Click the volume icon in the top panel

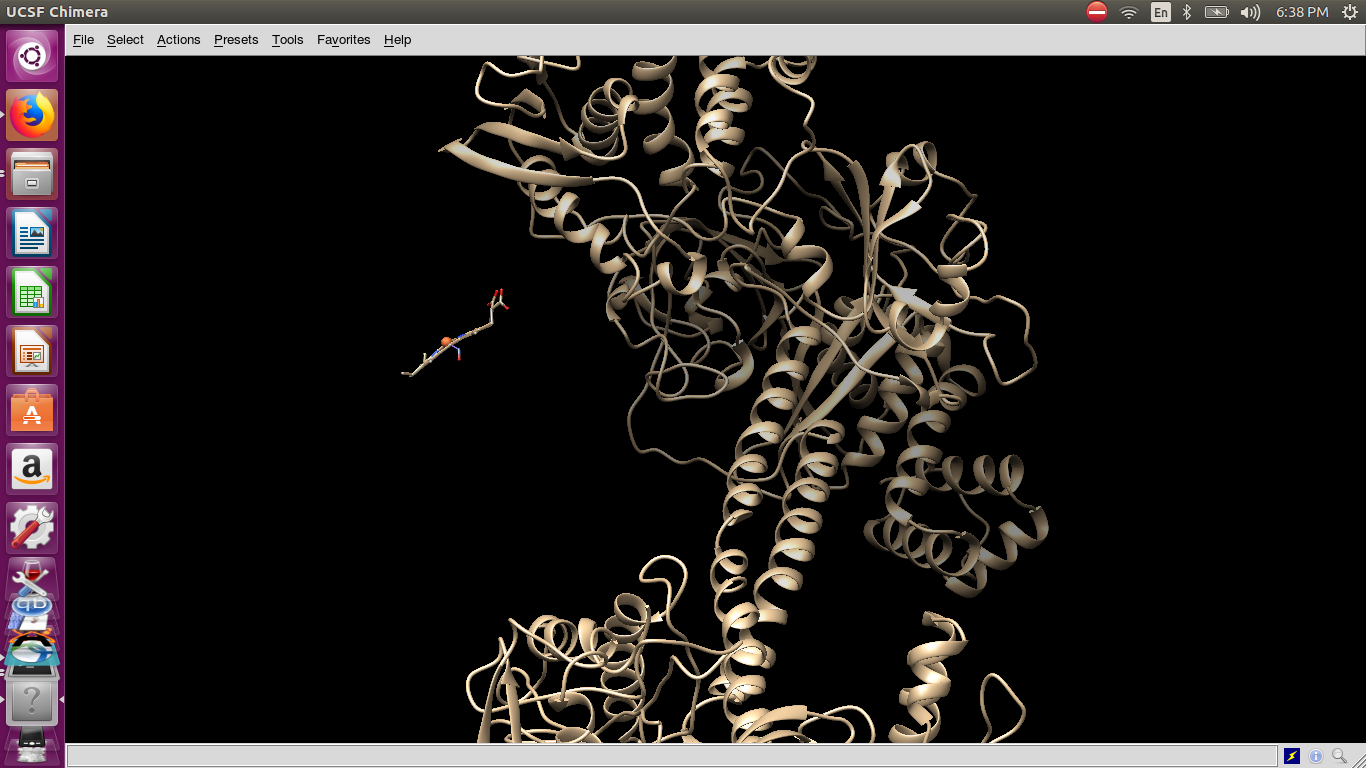pos(1249,12)
